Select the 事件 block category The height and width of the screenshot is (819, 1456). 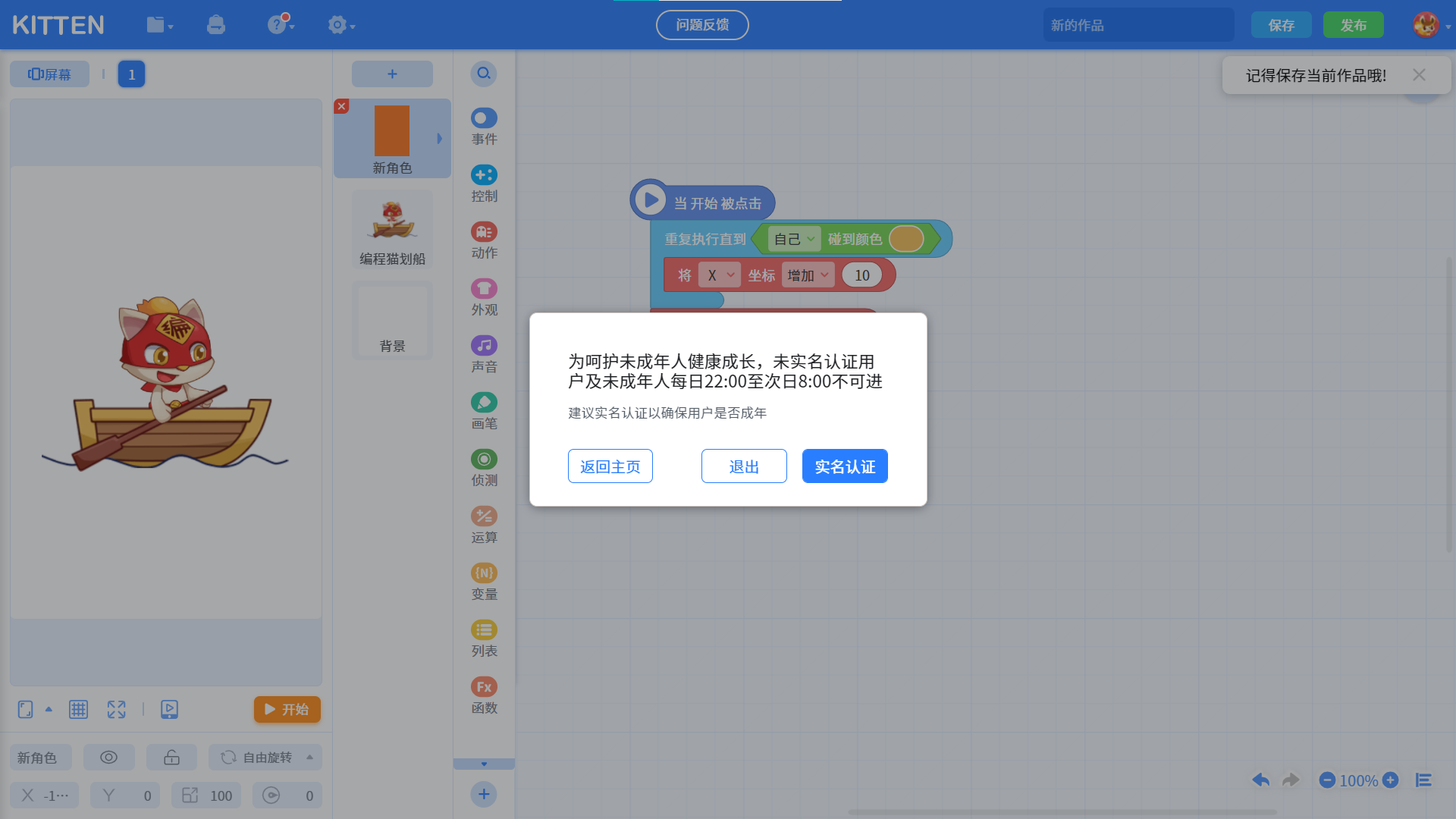pos(484,127)
